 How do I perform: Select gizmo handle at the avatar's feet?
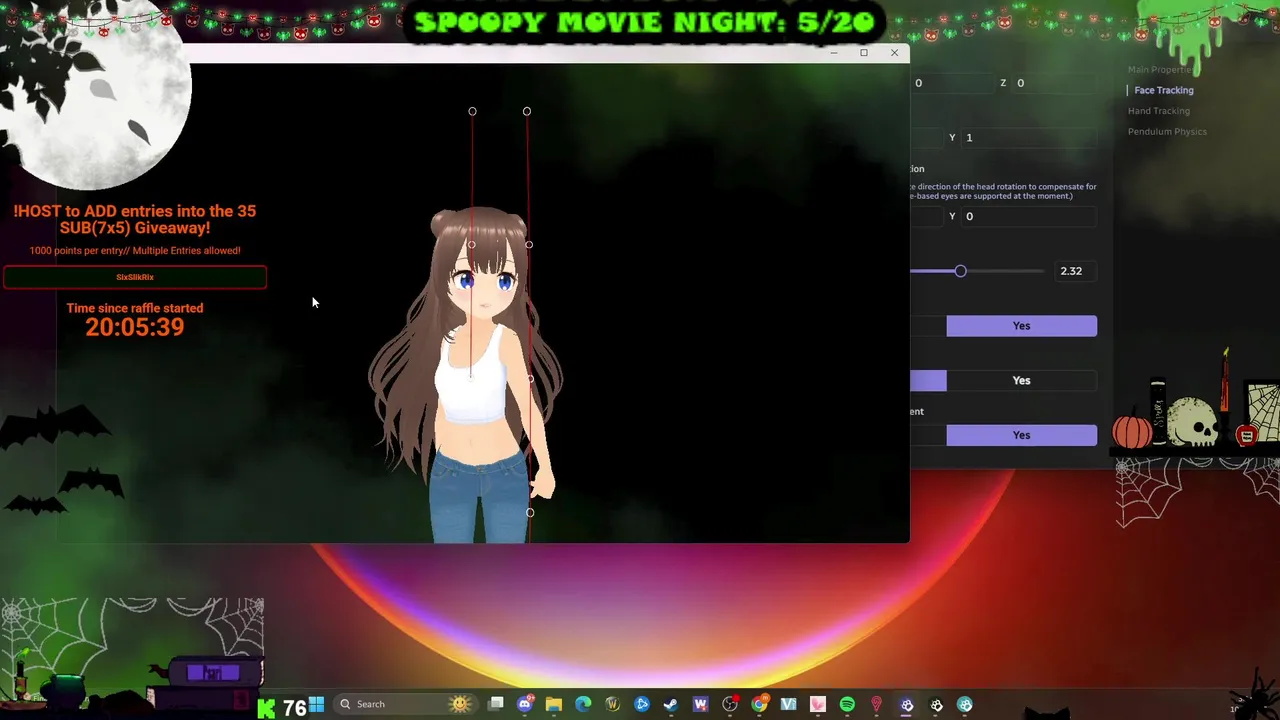[x=530, y=513]
